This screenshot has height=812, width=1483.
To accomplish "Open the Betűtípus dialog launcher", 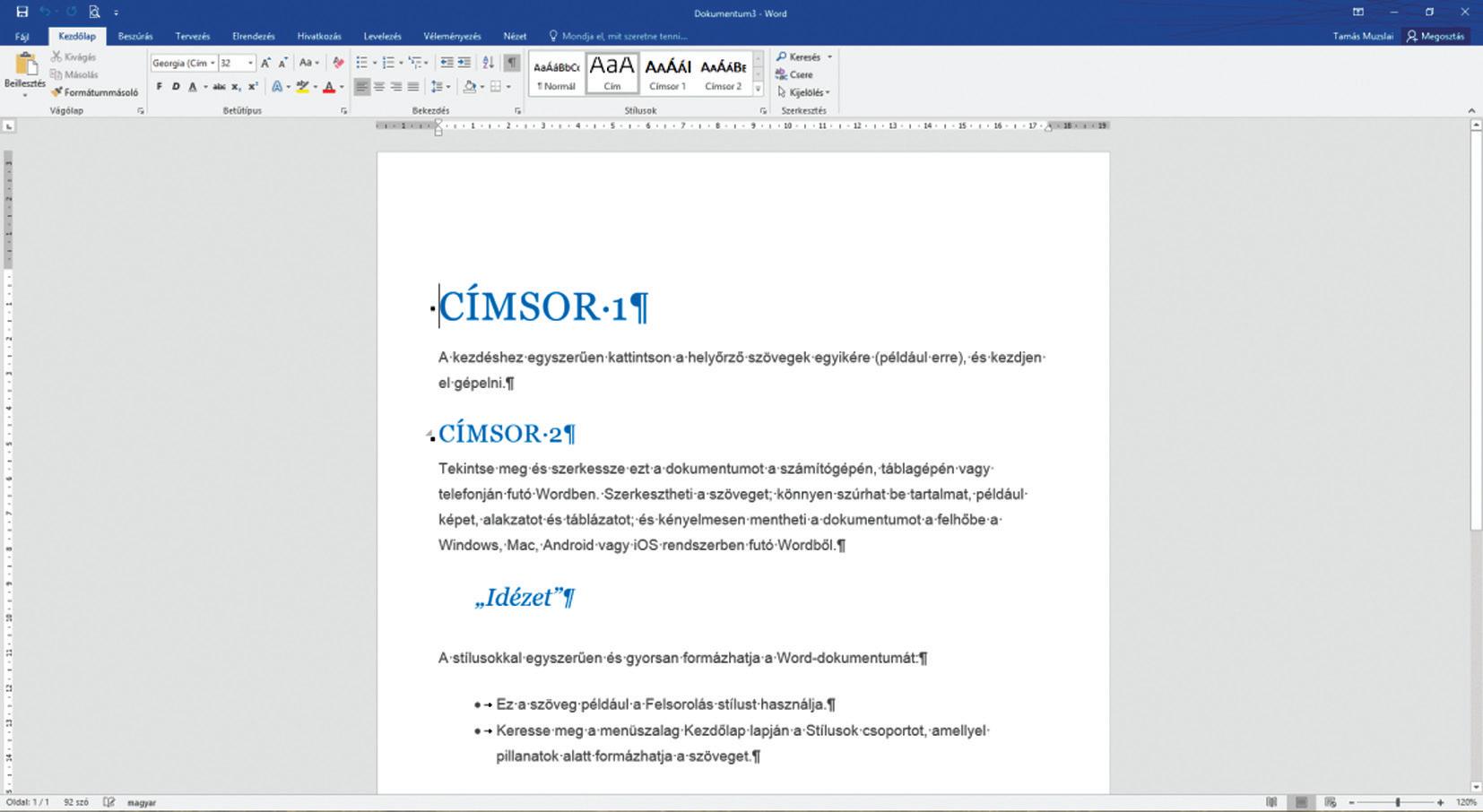I will tap(344, 111).
